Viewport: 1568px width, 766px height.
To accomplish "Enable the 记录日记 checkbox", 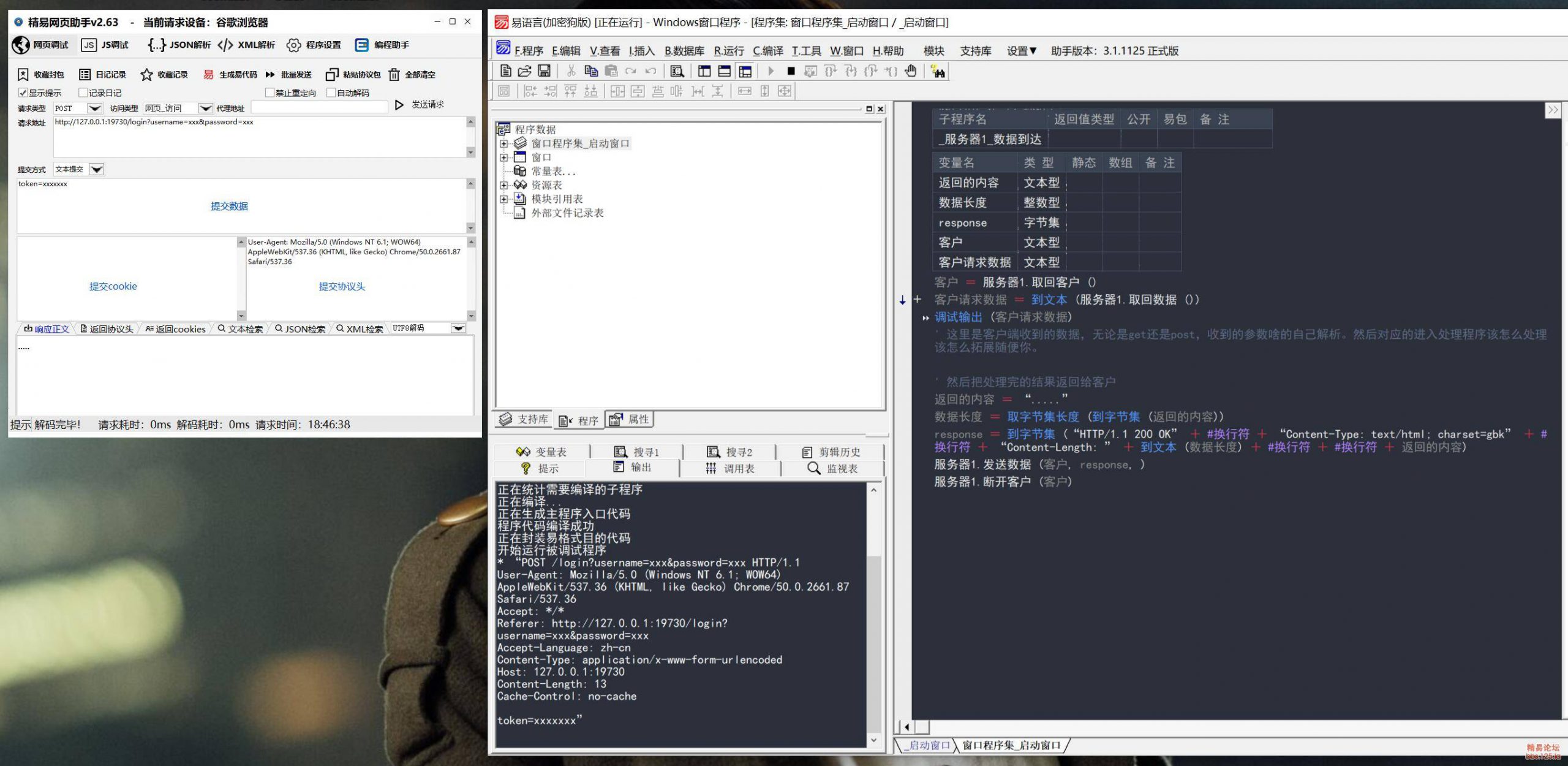I will pyautogui.click(x=83, y=93).
